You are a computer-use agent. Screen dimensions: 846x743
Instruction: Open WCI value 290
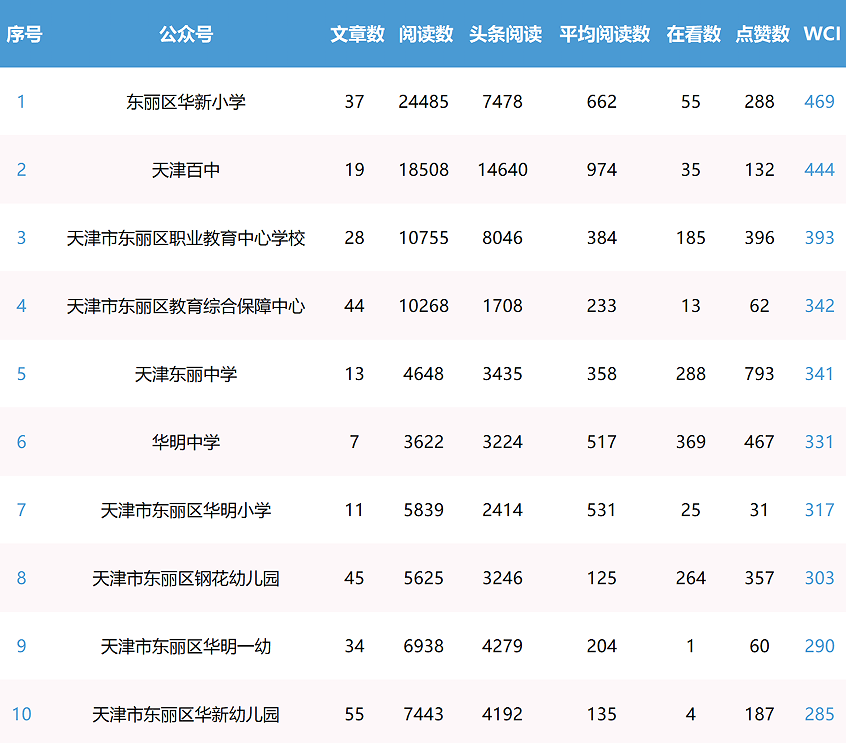click(819, 646)
